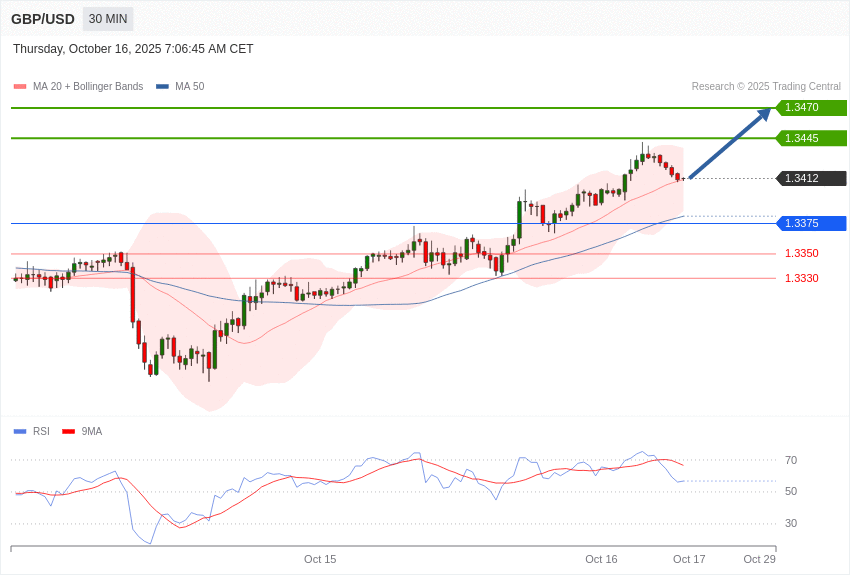Screen dimensions: 850x576
Task: Click the chart date and time text
Action: [133, 49]
